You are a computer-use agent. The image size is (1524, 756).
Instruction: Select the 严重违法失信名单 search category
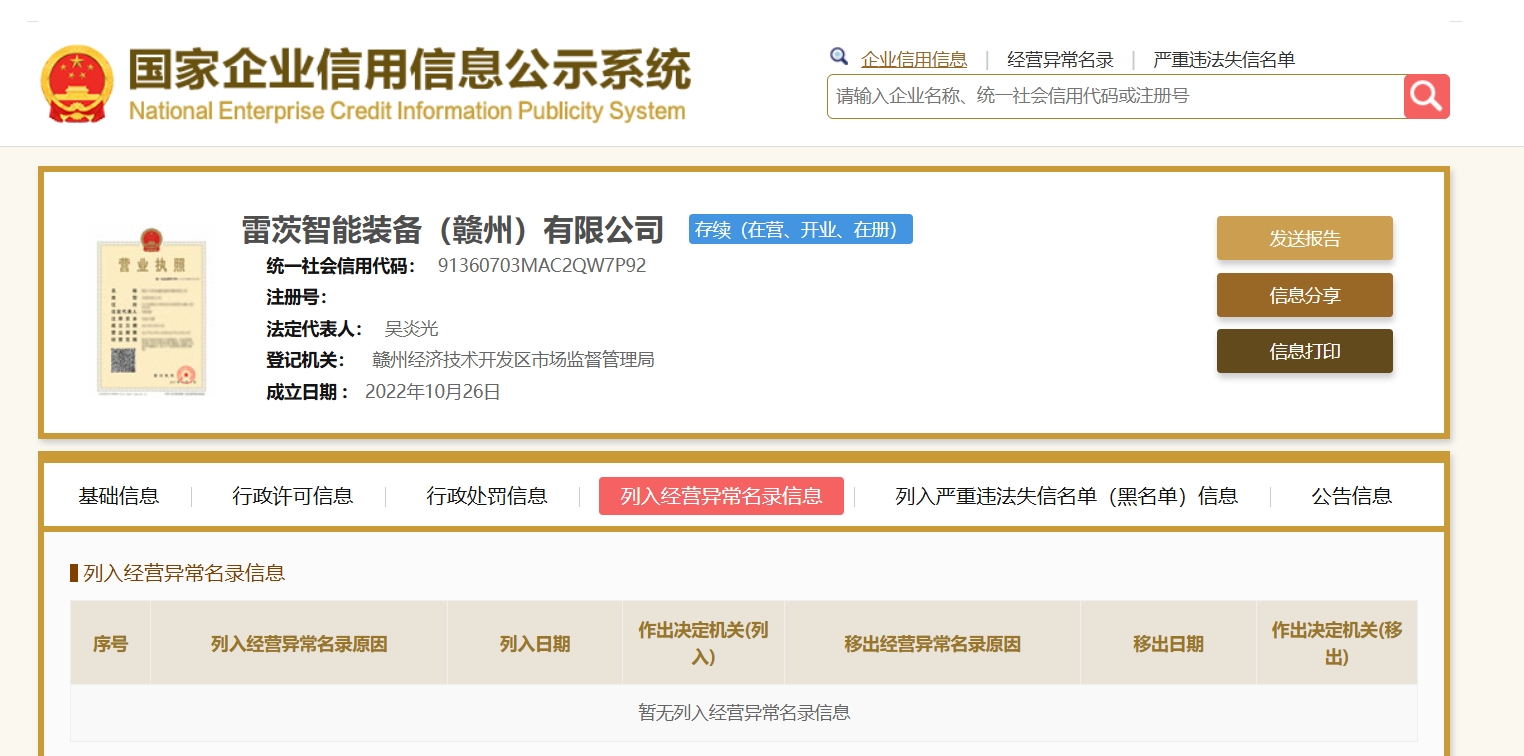pyautogui.click(x=1224, y=59)
